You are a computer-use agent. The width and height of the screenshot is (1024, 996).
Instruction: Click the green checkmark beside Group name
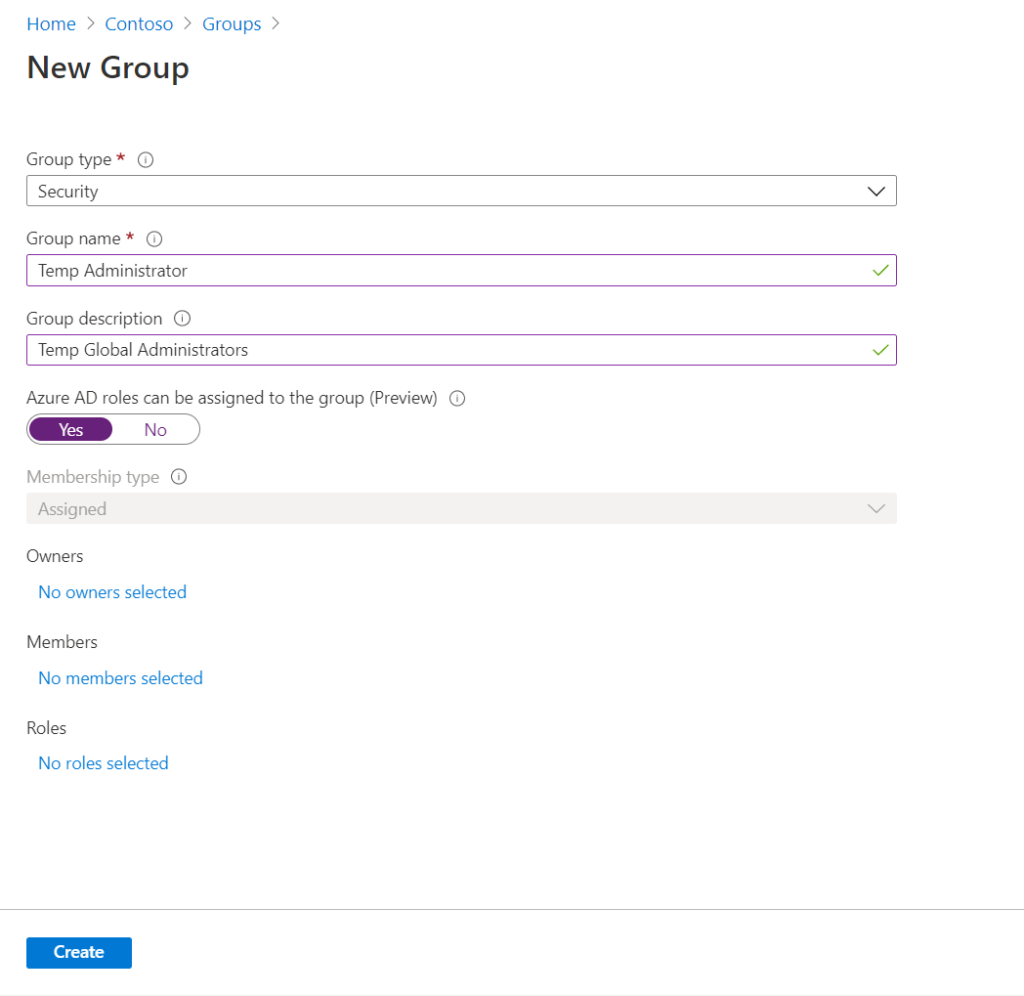879,270
